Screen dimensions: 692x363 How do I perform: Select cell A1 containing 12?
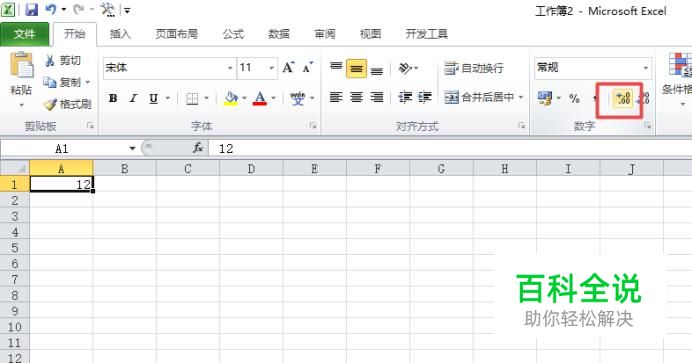(61, 184)
